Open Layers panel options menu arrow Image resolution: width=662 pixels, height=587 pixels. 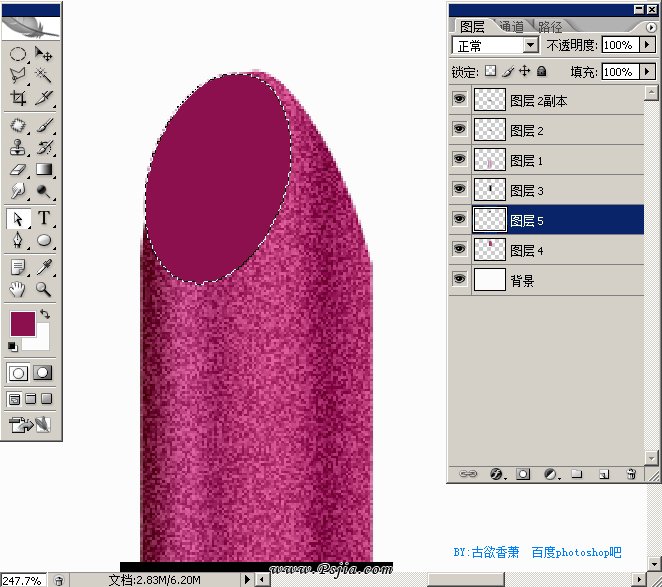click(651, 27)
